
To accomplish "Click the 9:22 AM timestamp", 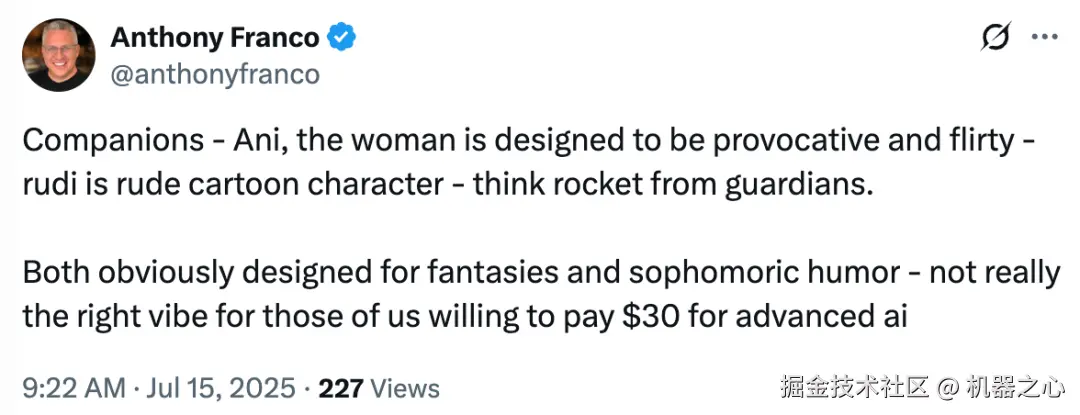I will [x=73, y=387].
